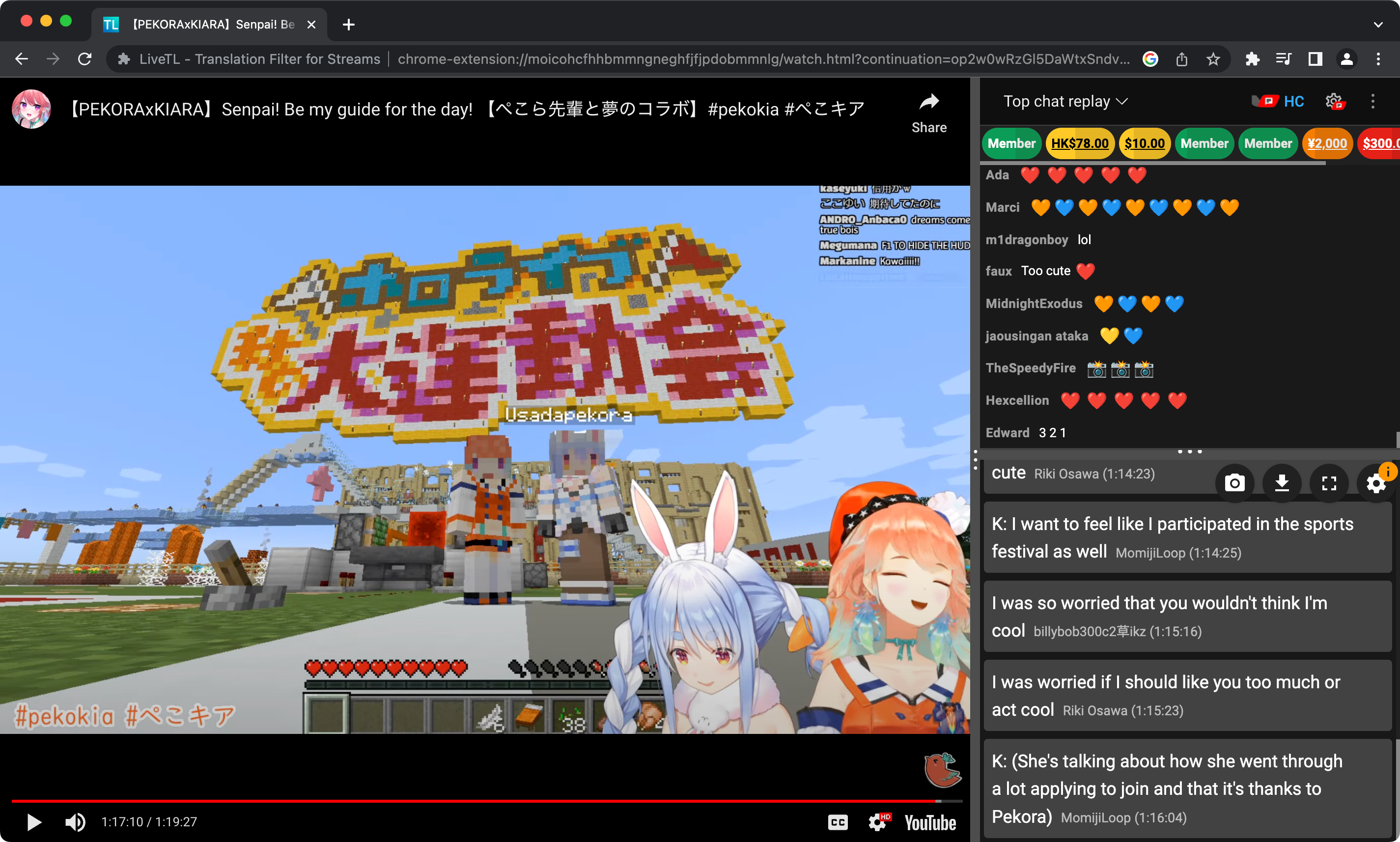
Task: Click the Share button under the video title
Action: pos(928,113)
